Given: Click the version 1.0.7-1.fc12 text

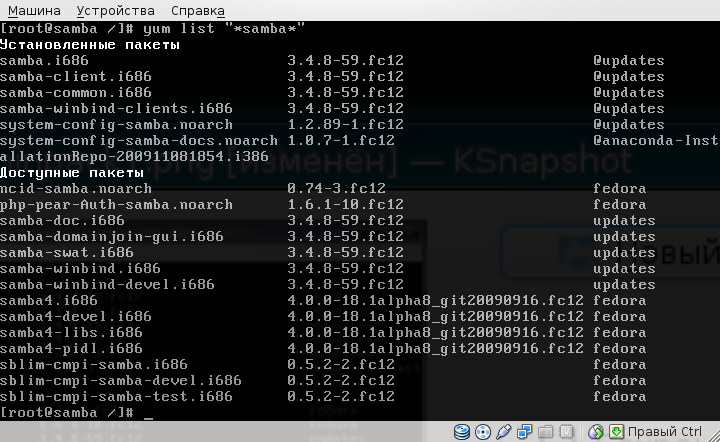Looking at the screenshot, I should click(x=341, y=141).
